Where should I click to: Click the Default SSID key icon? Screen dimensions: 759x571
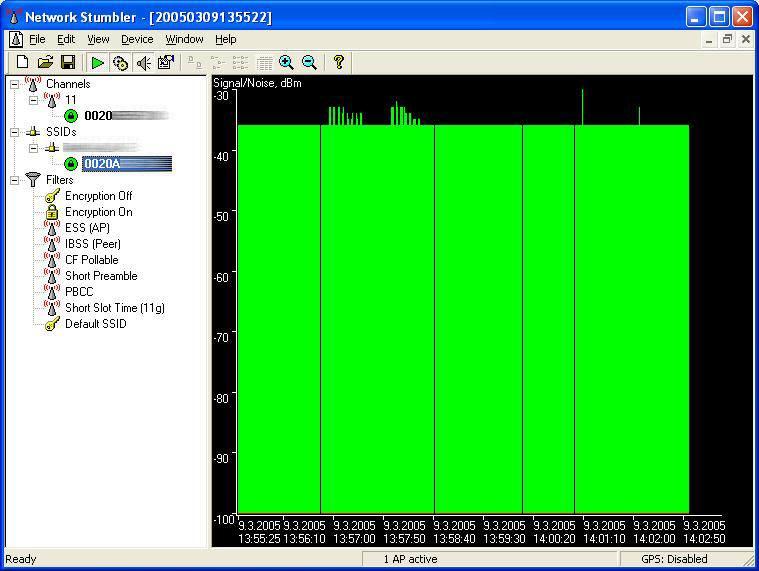[x=52, y=324]
